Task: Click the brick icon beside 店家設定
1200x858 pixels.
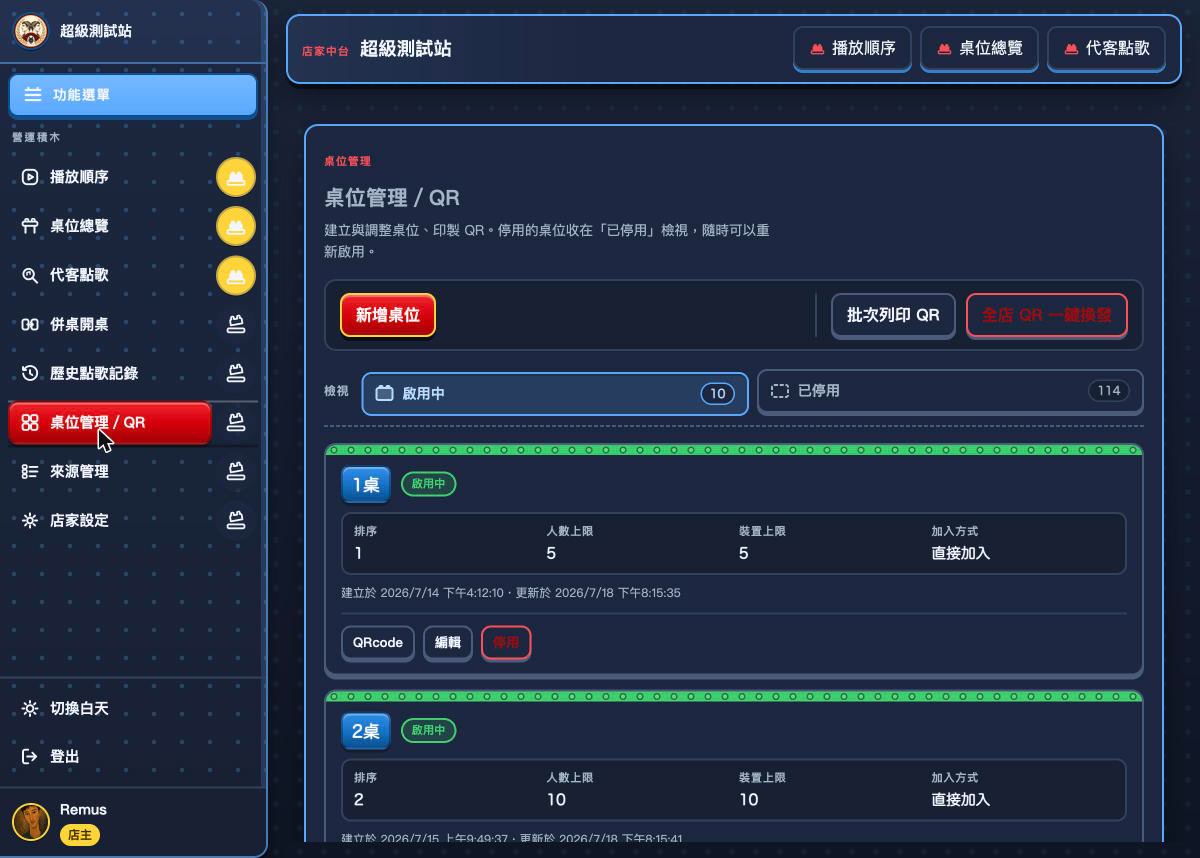Action: tap(236, 520)
